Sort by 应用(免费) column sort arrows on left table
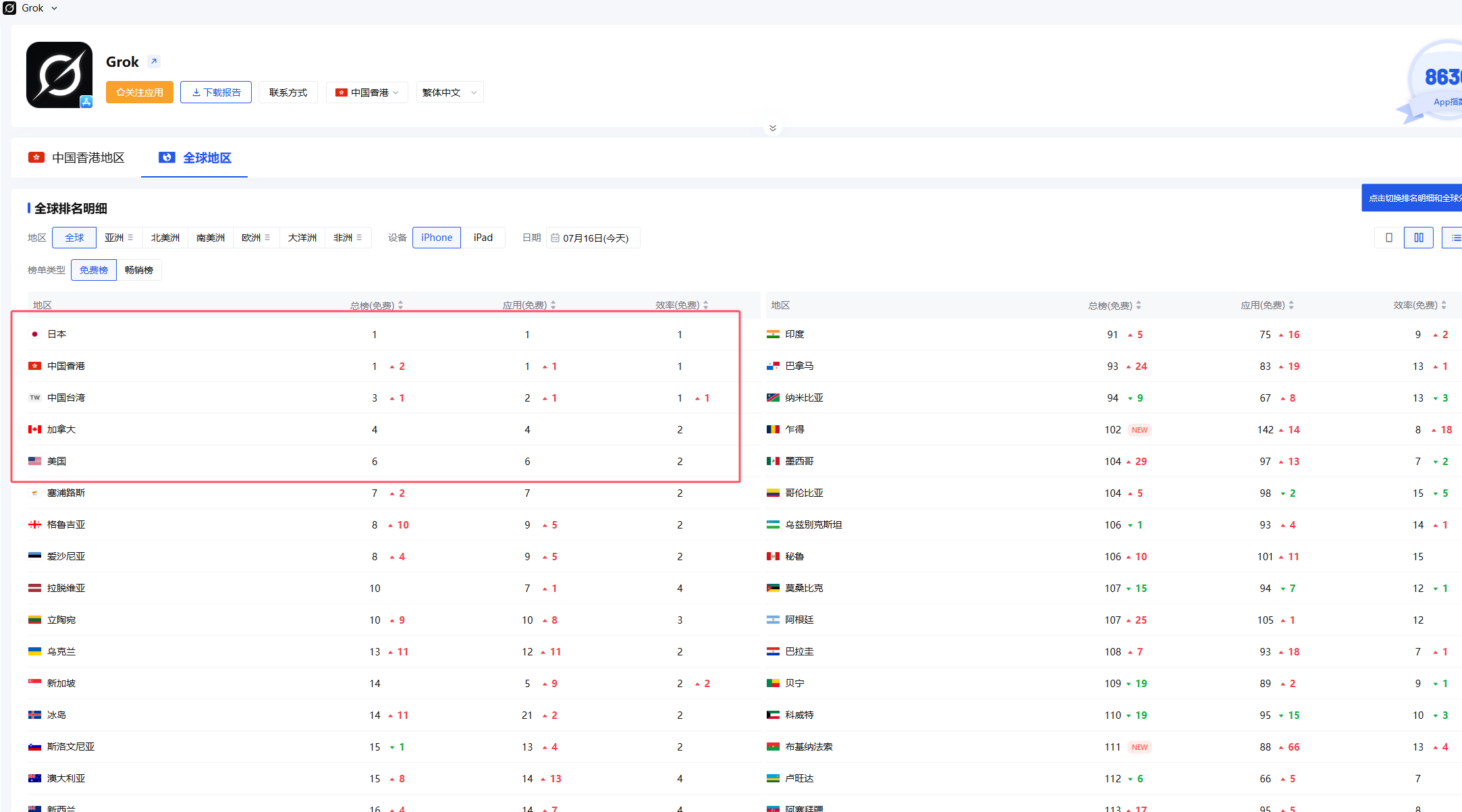This screenshot has width=1462, height=812. (553, 306)
